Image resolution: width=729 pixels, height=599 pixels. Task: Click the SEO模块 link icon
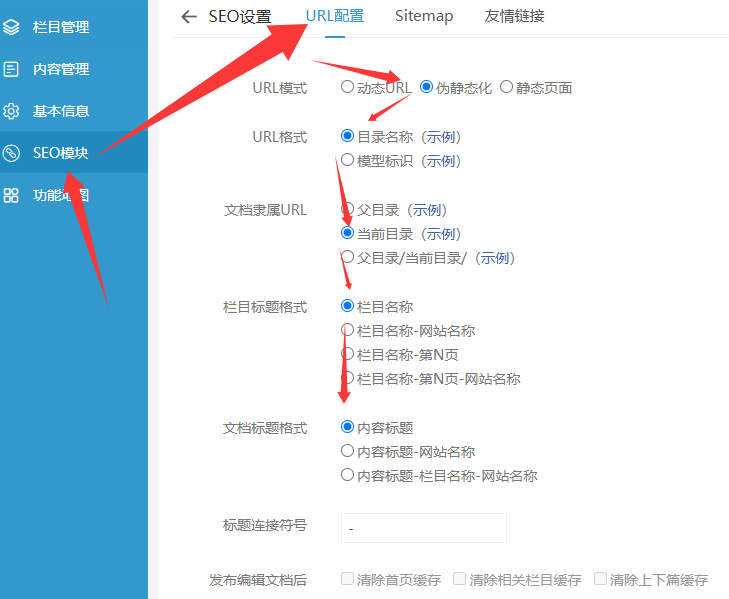[x=11, y=153]
